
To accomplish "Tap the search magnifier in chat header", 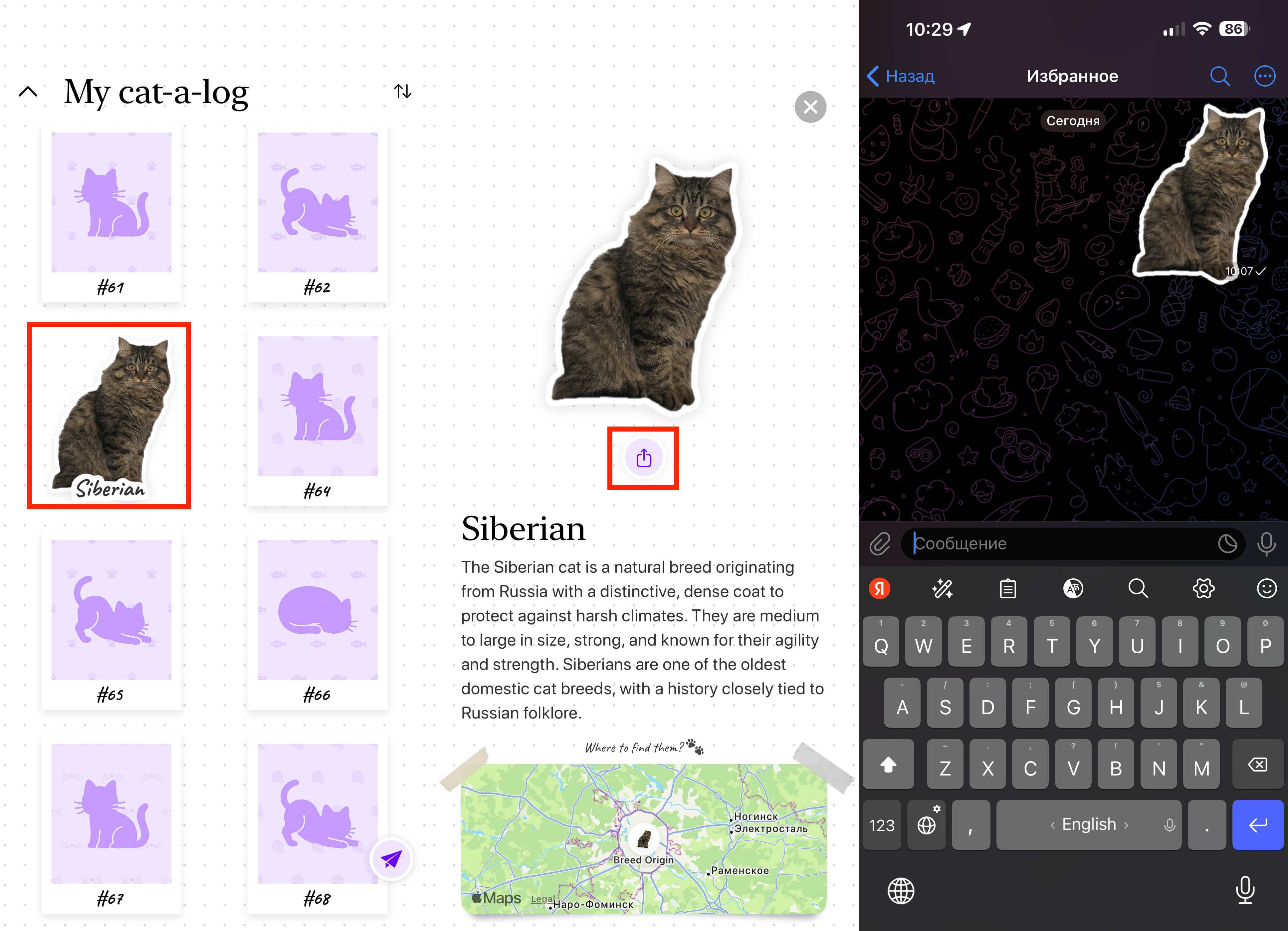I will point(1219,76).
